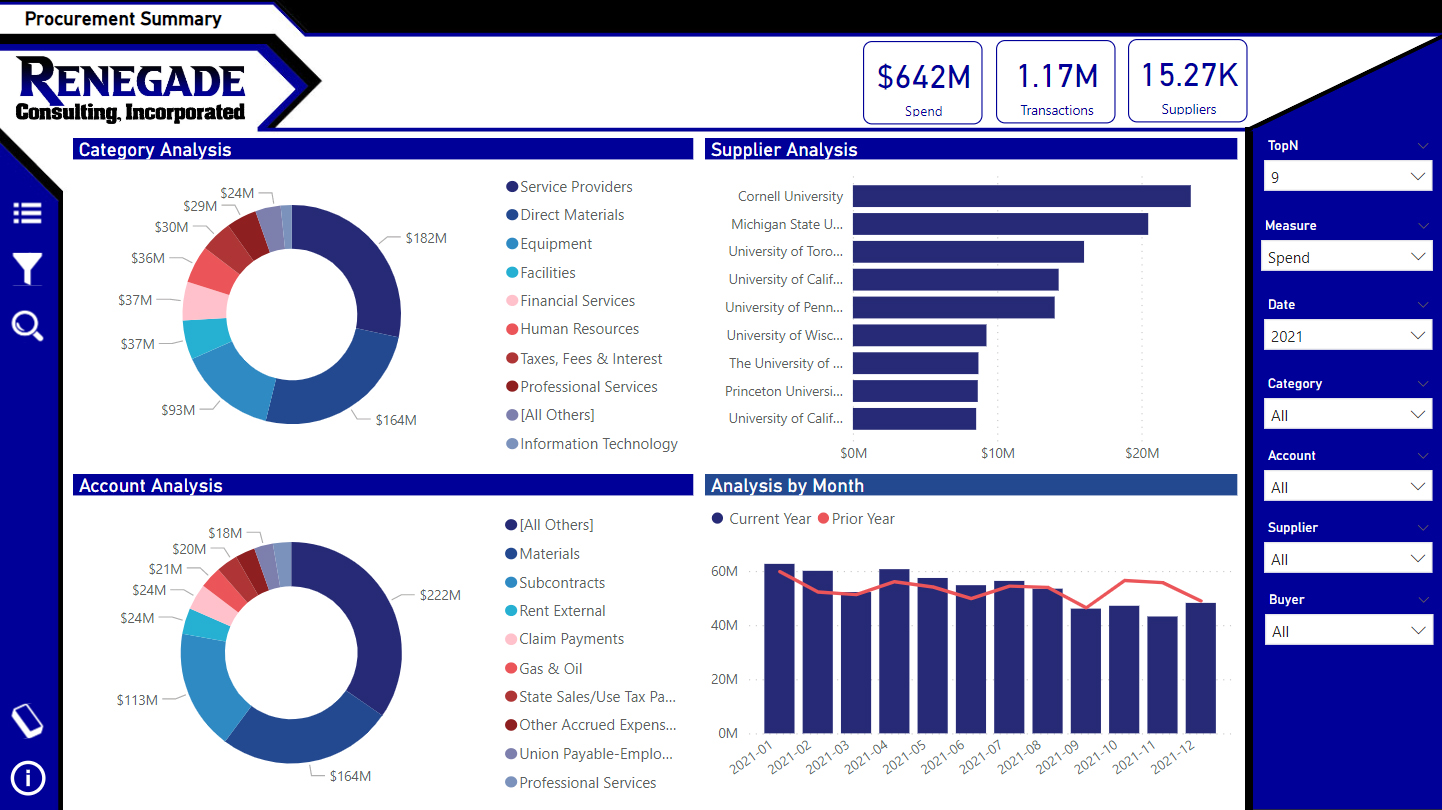Click the filter funnel icon

click(x=27, y=269)
